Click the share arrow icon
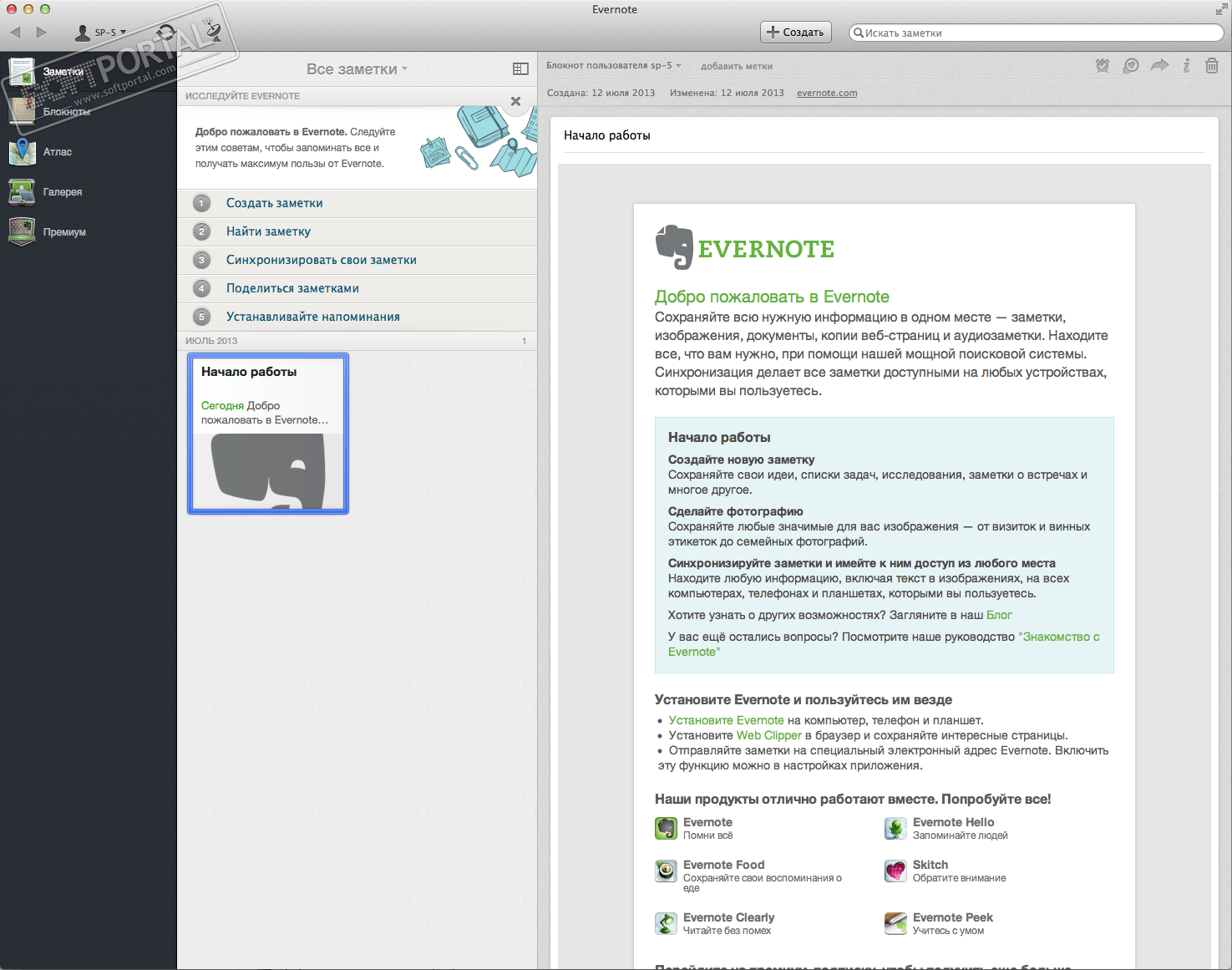1232x970 pixels. click(1159, 65)
